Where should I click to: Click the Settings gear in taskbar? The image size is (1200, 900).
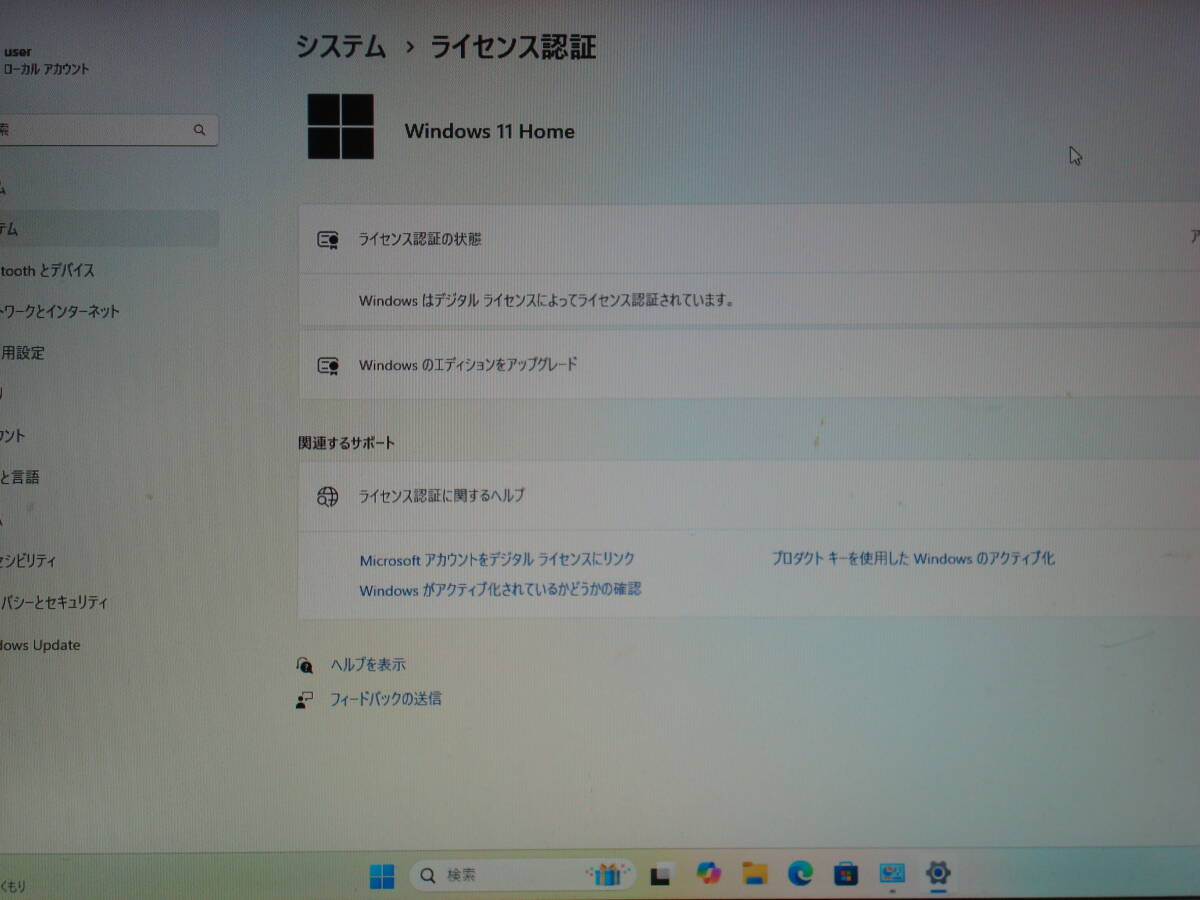click(937, 873)
